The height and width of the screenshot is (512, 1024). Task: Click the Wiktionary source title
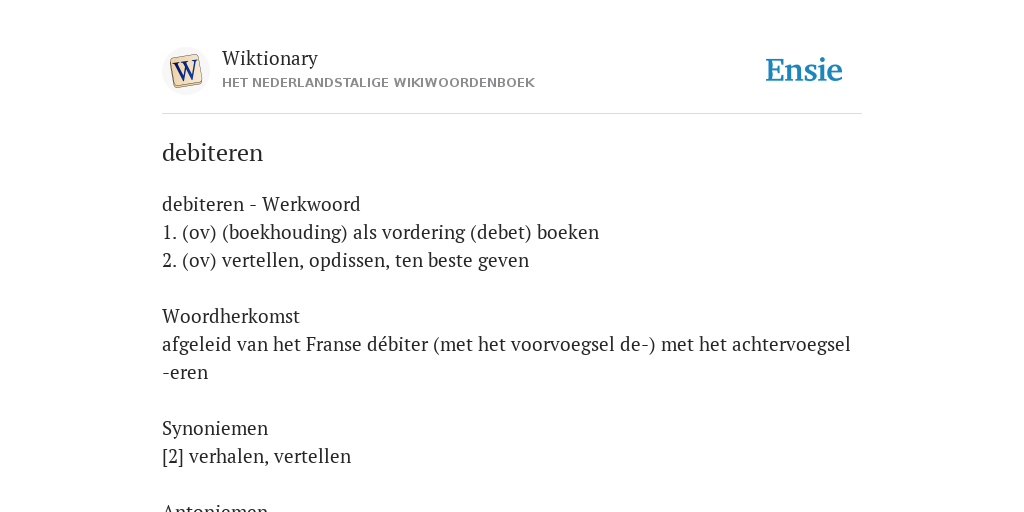[270, 58]
